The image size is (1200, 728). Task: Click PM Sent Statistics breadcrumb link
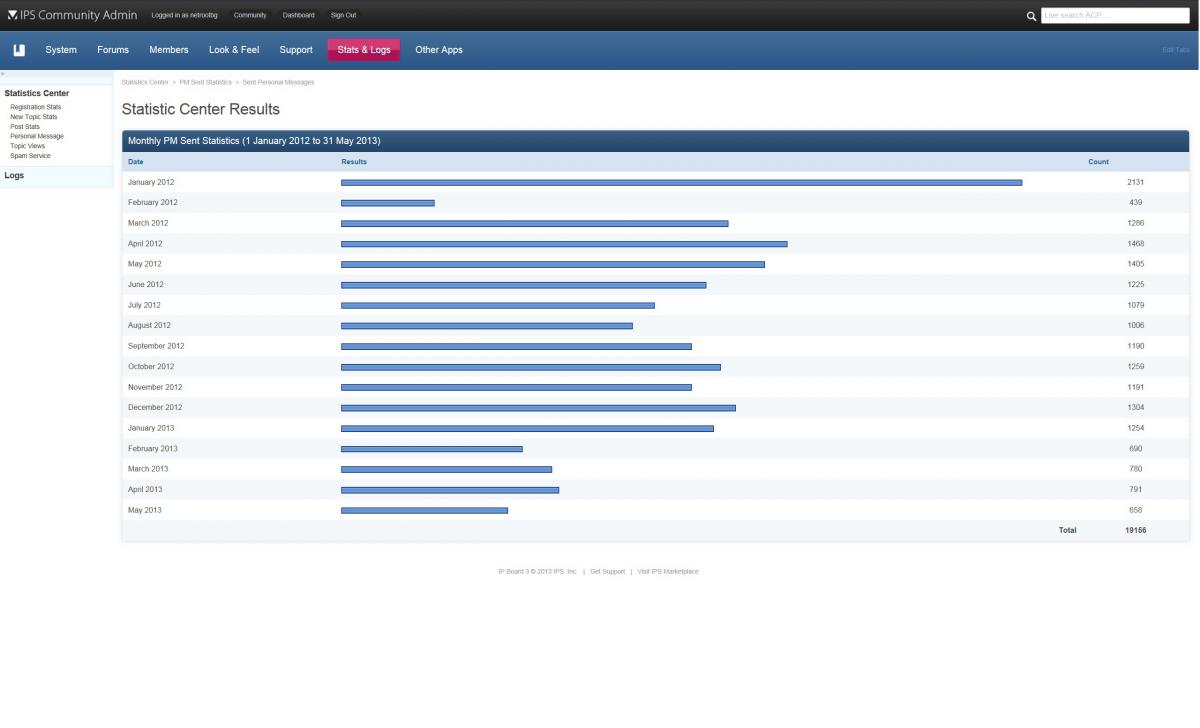click(205, 82)
